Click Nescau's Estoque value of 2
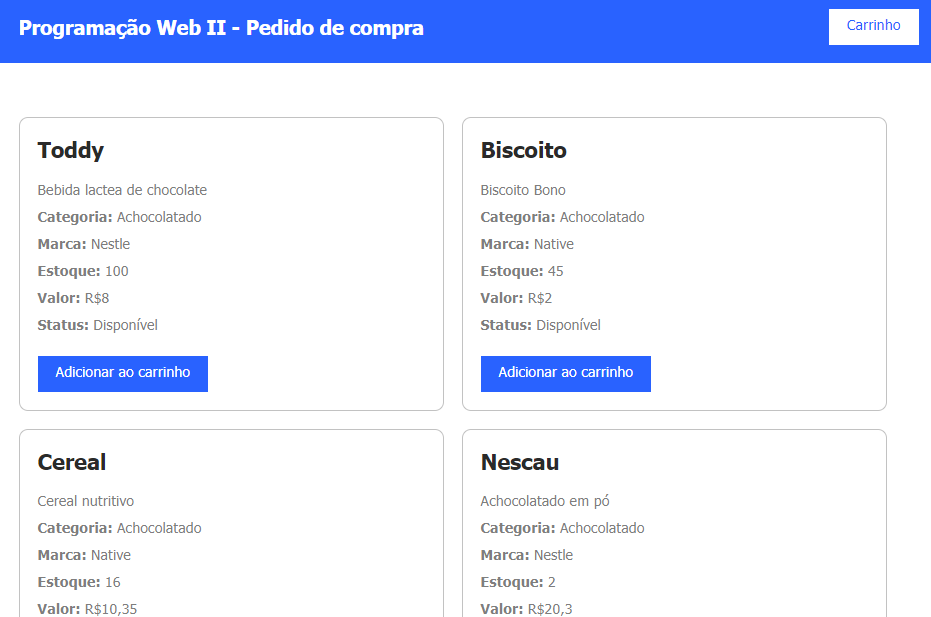 552,582
